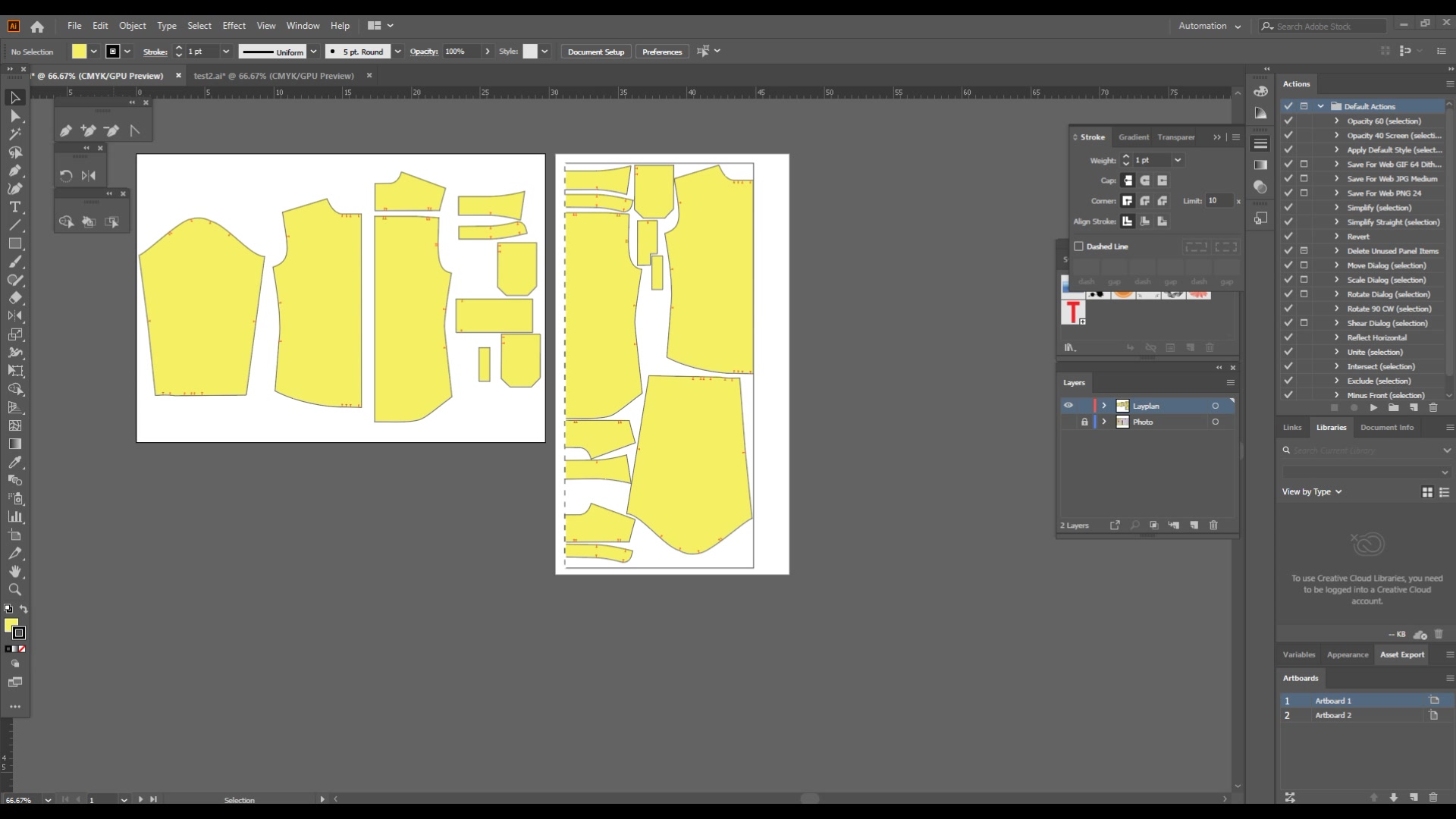
Task: Hide the Layplan layer
Action: 1068,406
